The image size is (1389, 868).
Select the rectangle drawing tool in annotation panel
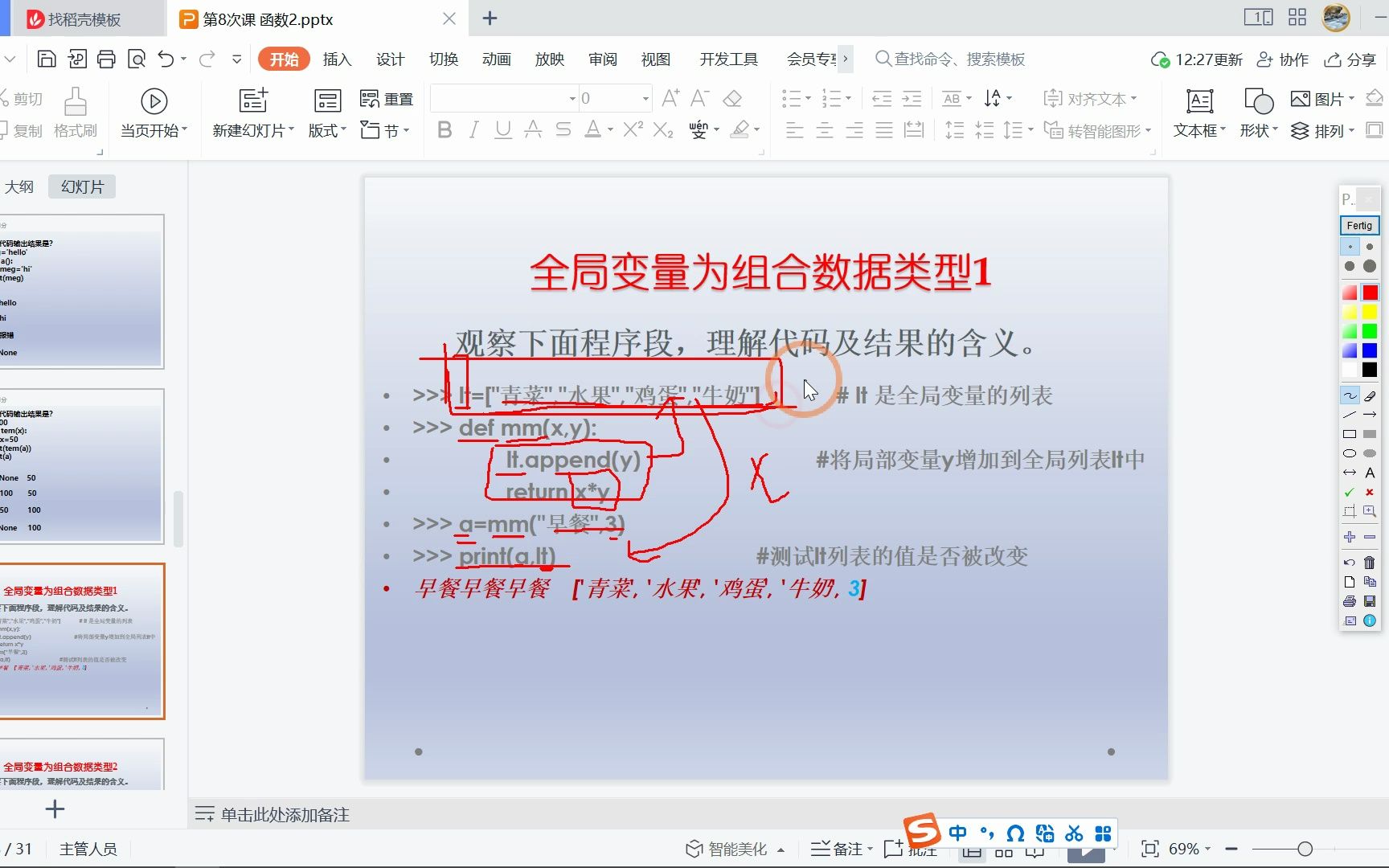tap(1350, 434)
